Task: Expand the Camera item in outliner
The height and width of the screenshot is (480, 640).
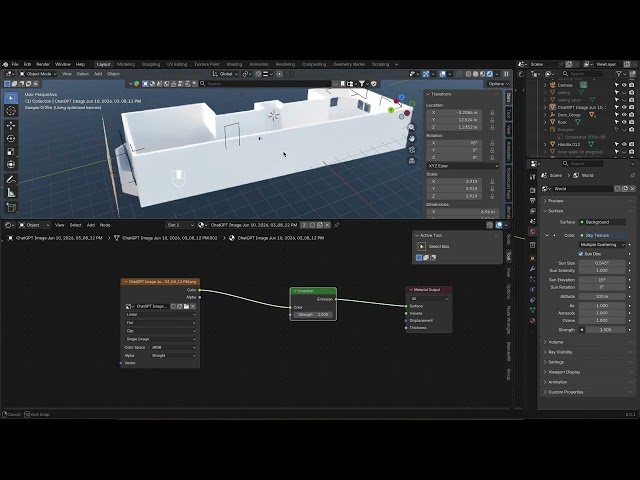Action: click(545, 85)
